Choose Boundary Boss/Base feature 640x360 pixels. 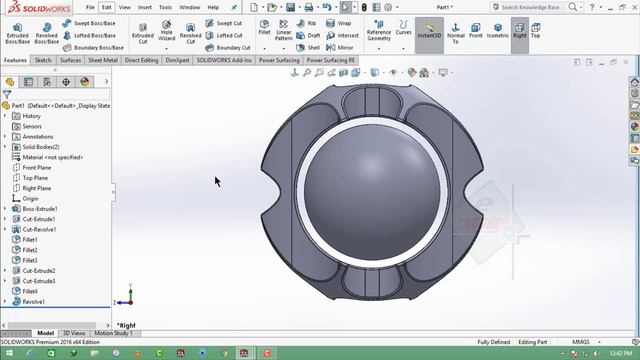(93, 48)
